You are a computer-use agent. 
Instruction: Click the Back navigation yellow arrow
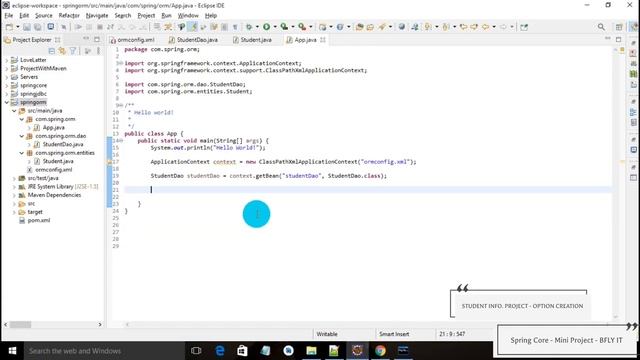485,27
